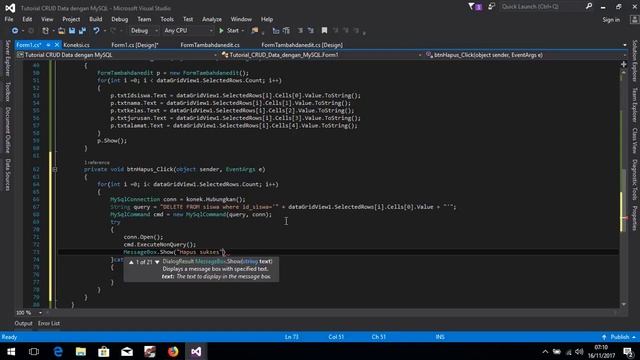The width and height of the screenshot is (640, 360).
Task: Click the Undo arrow icon
Action: (x=96, y=31)
